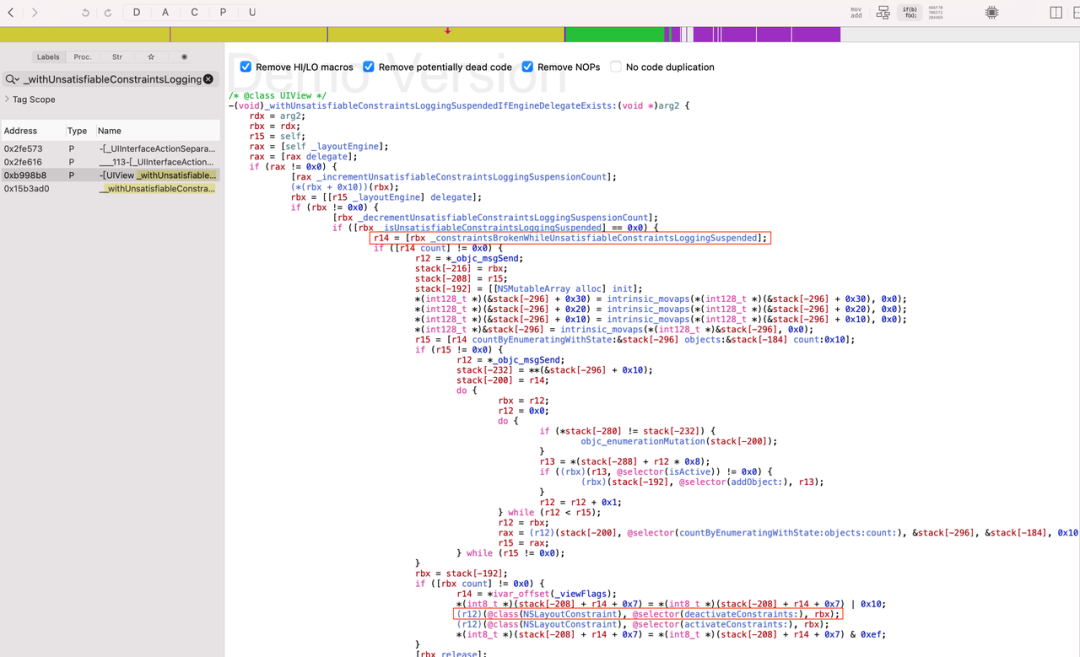
Task: Enable No code duplication
Action: click(616, 67)
